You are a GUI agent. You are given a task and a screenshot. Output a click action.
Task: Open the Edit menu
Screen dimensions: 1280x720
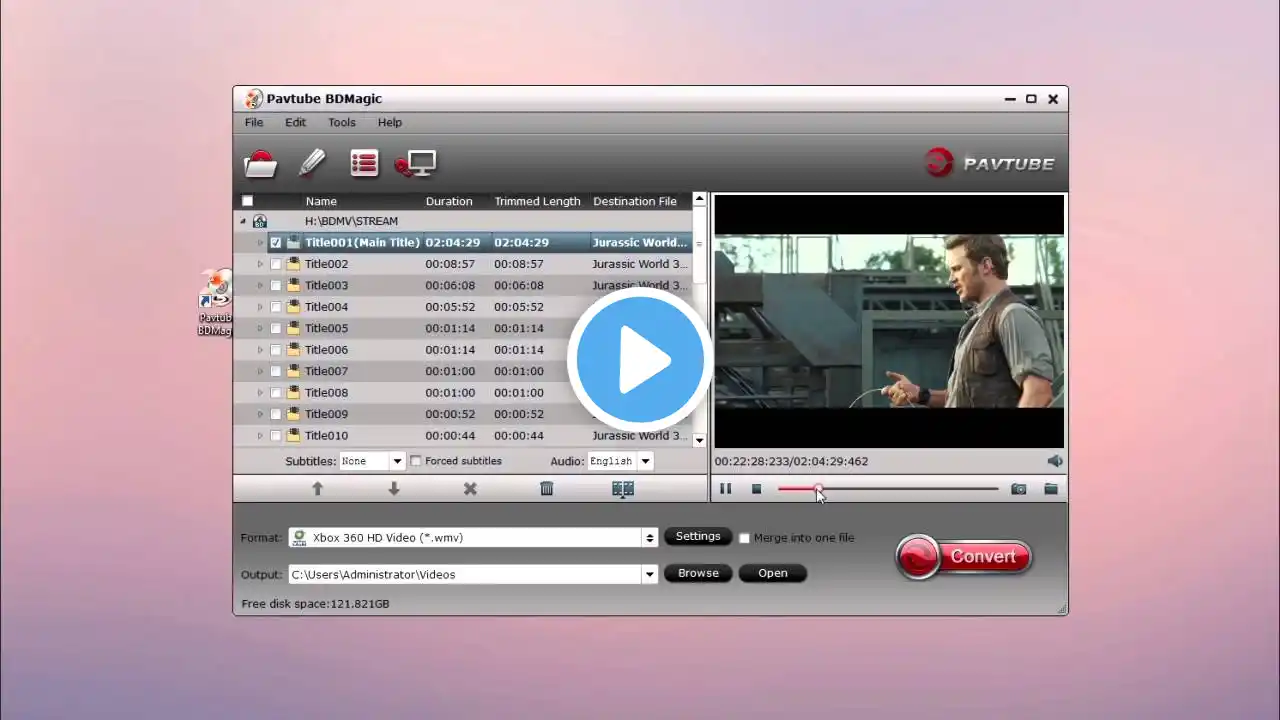[295, 122]
